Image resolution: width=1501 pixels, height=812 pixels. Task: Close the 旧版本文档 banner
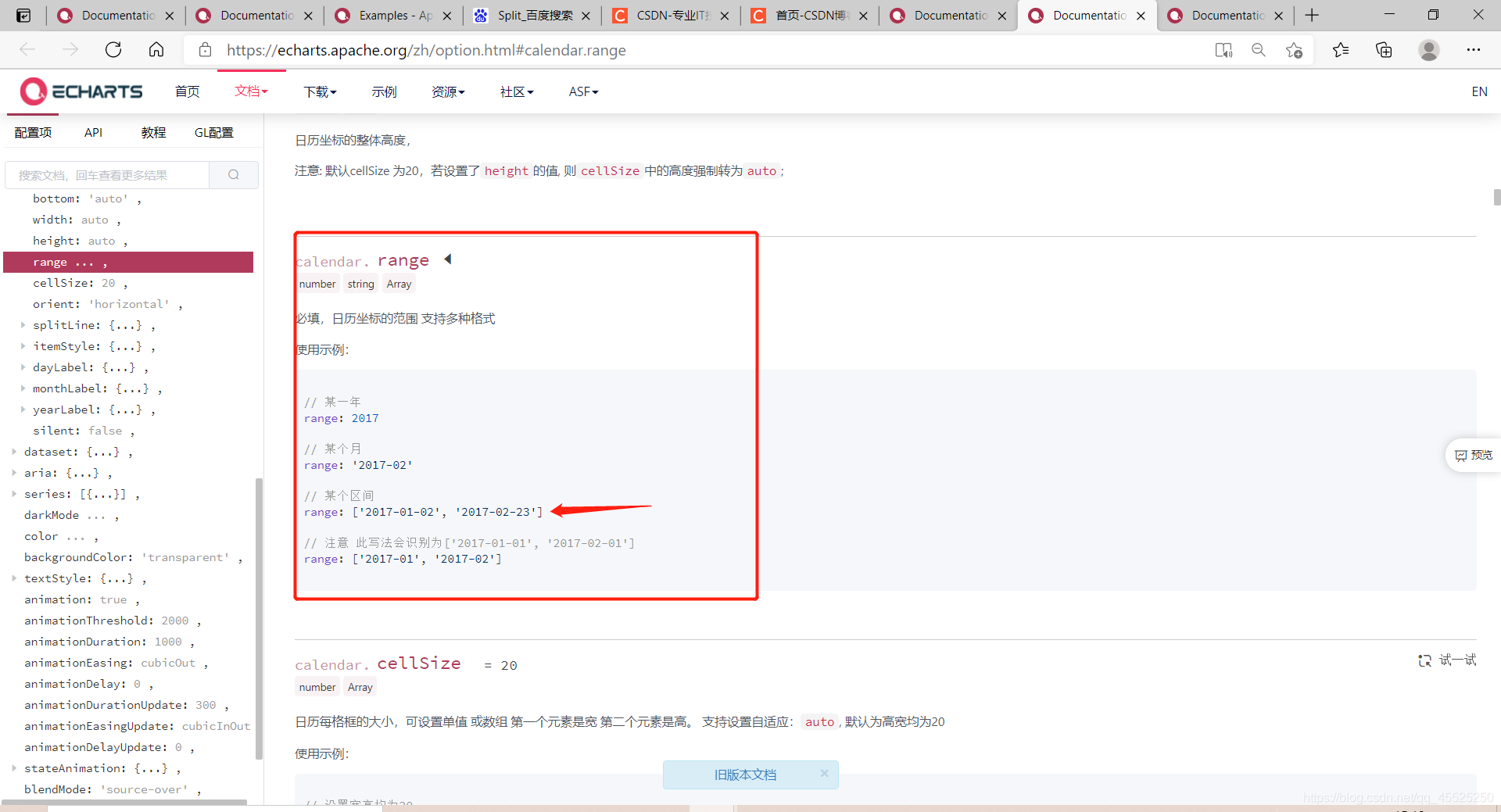click(824, 773)
